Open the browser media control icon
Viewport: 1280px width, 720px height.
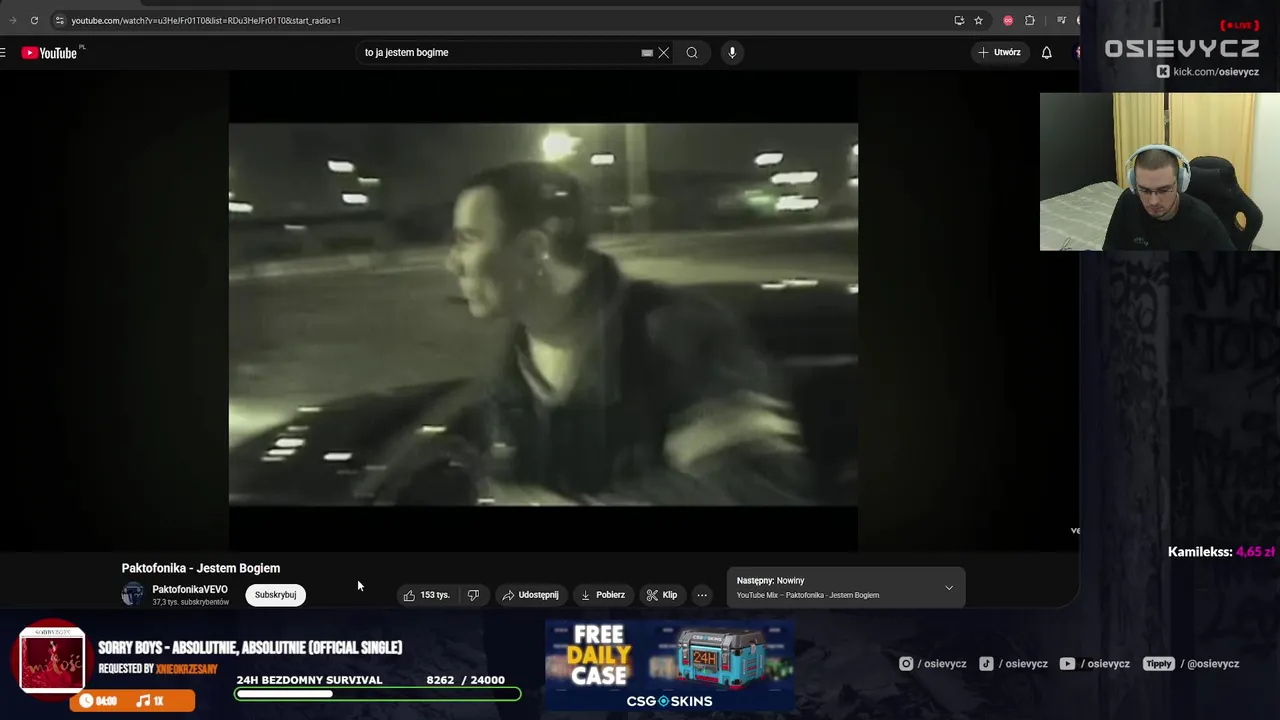[x=1061, y=20]
